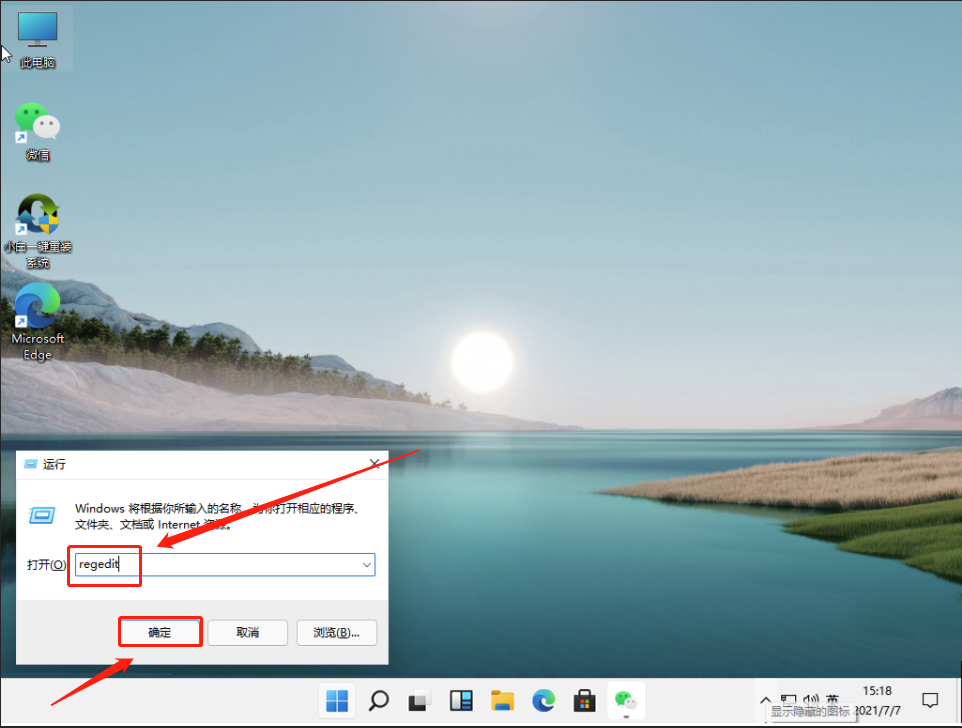Click the 浏览(B)... button
962x728 pixels.
click(x=336, y=632)
